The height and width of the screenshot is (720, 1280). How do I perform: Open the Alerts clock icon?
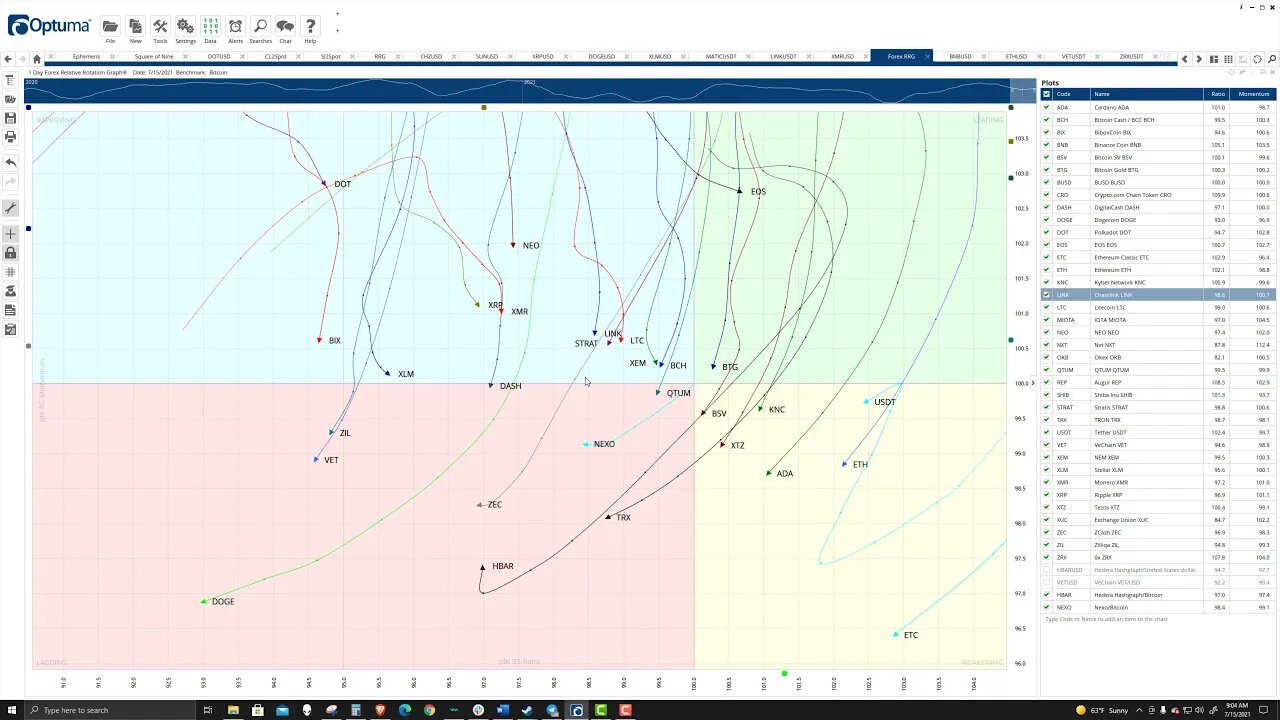click(235, 27)
